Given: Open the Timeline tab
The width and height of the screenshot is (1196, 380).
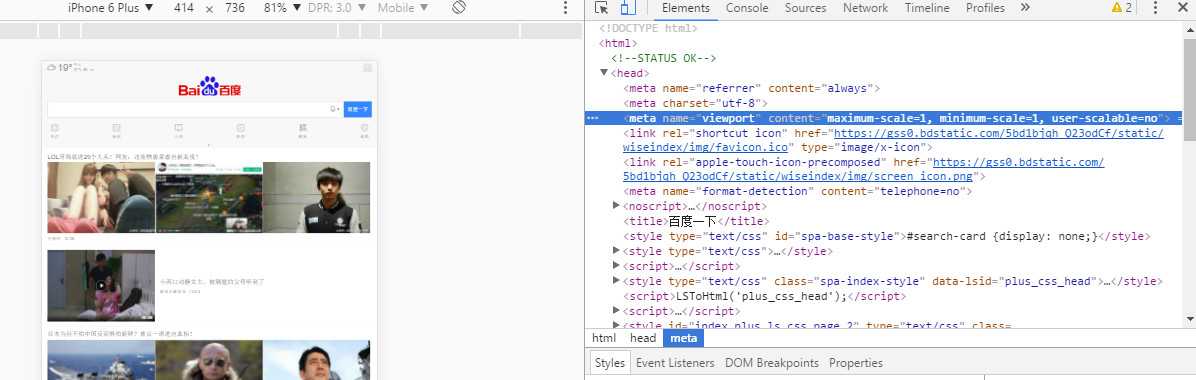Looking at the screenshot, I should (928, 8).
